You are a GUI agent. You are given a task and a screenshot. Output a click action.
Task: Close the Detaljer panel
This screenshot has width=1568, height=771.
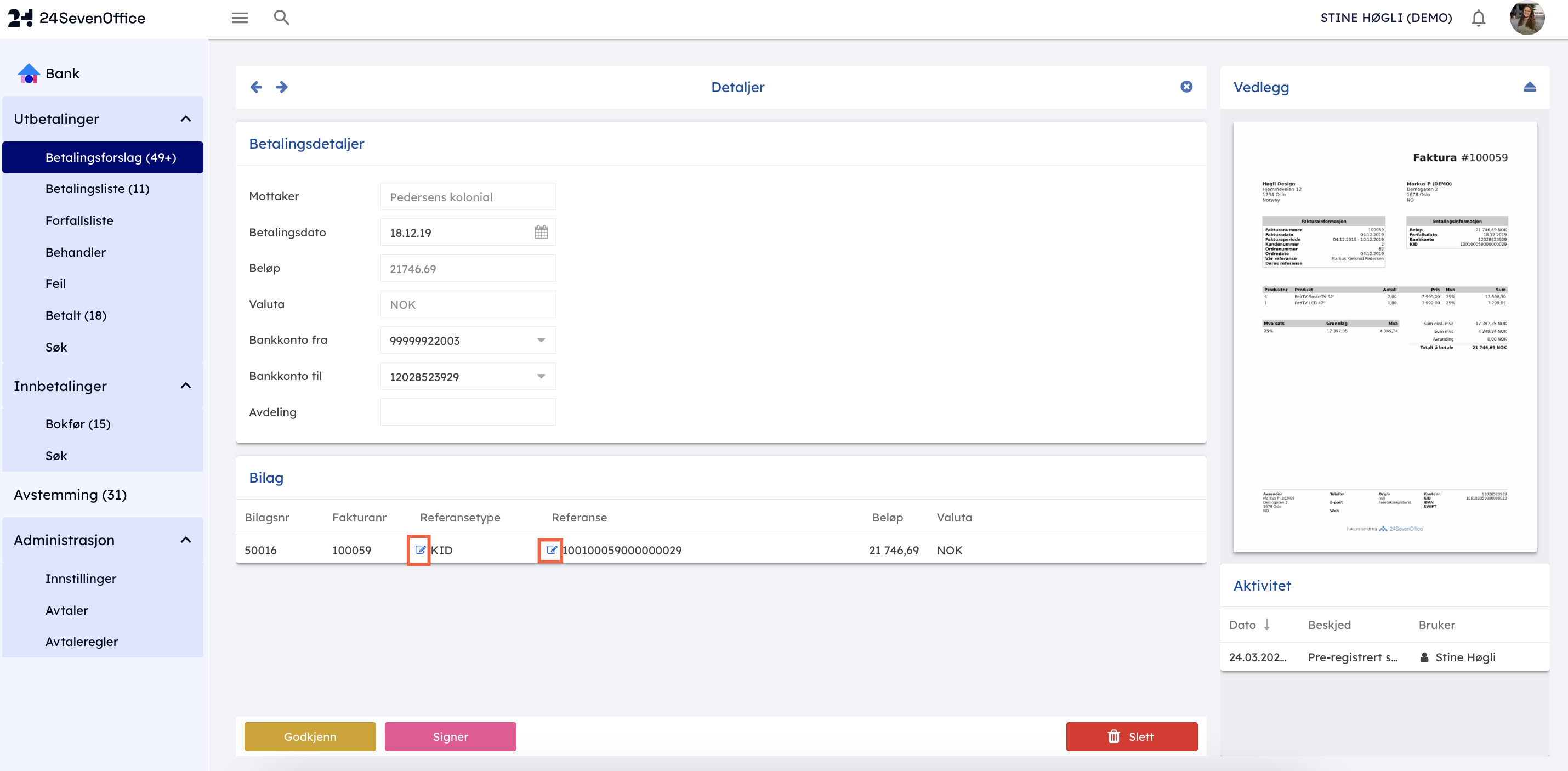tap(1186, 87)
